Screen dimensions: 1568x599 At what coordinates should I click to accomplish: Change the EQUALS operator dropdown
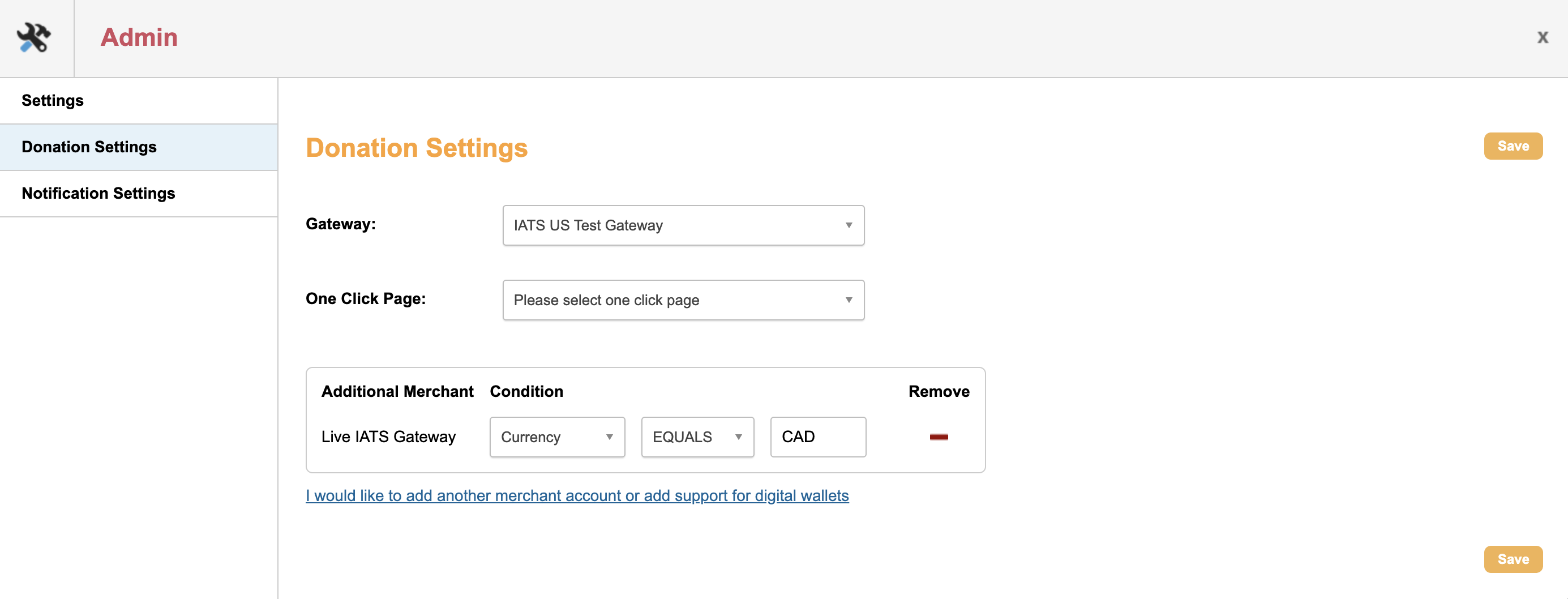pos(697,437)
